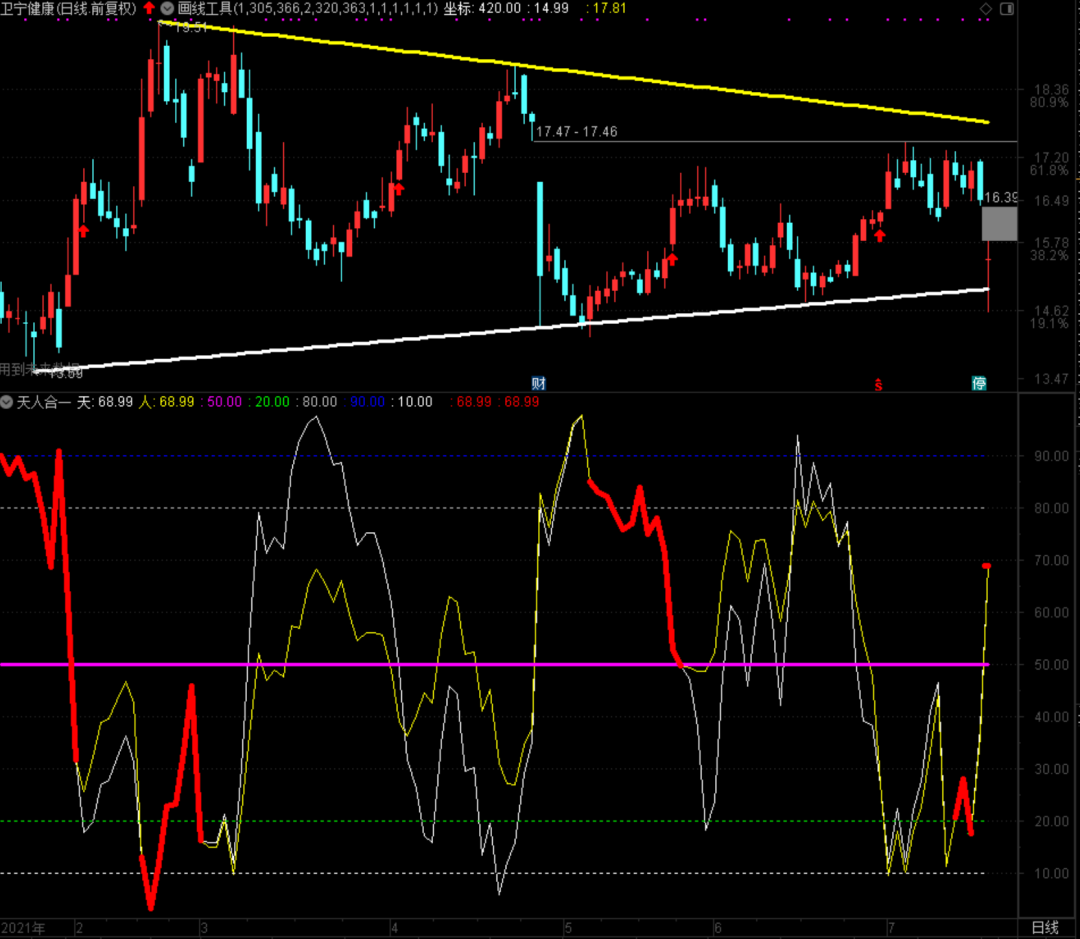The height and width of the screenshot is (939, 1080).
Task: Click the 天人合一 indicator name label
Action: (x=44, y=401)
